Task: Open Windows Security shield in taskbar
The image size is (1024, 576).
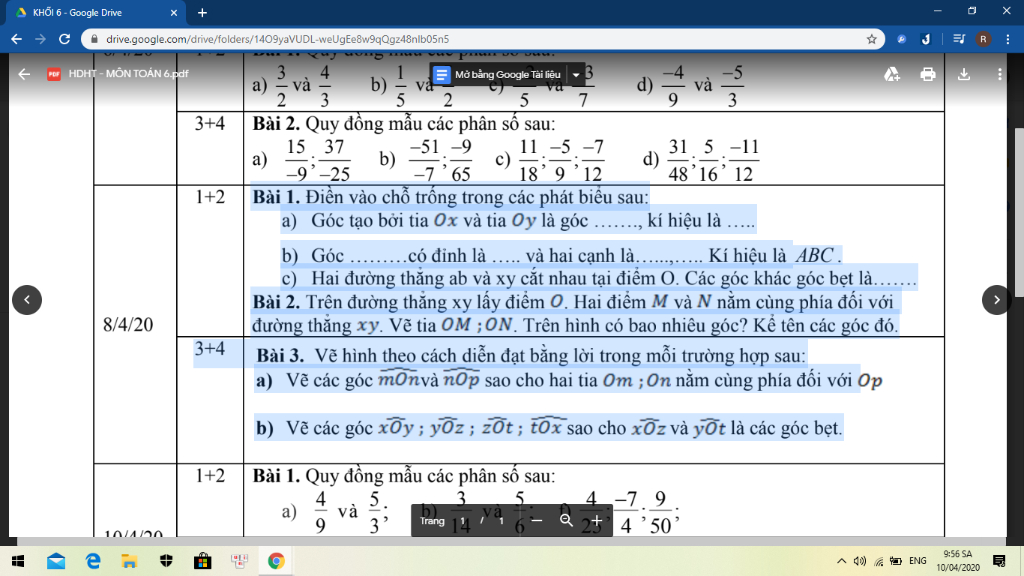Action: pyautogui.click(x=166, y=561)
